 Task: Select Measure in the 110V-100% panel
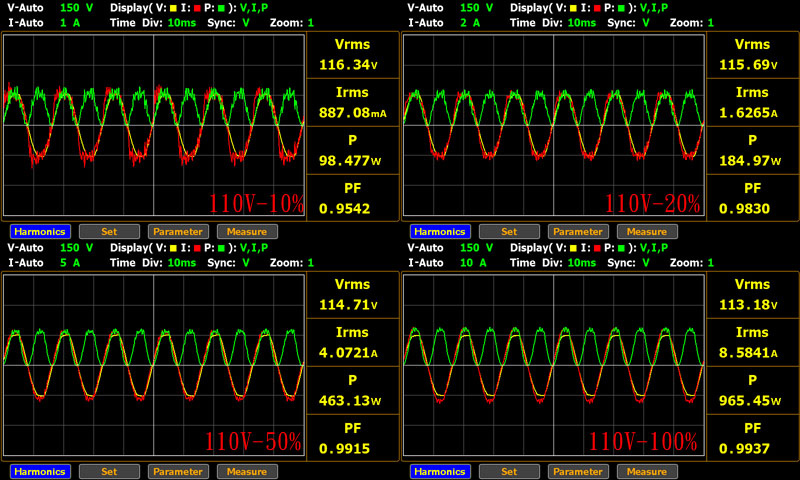(647, 471)
